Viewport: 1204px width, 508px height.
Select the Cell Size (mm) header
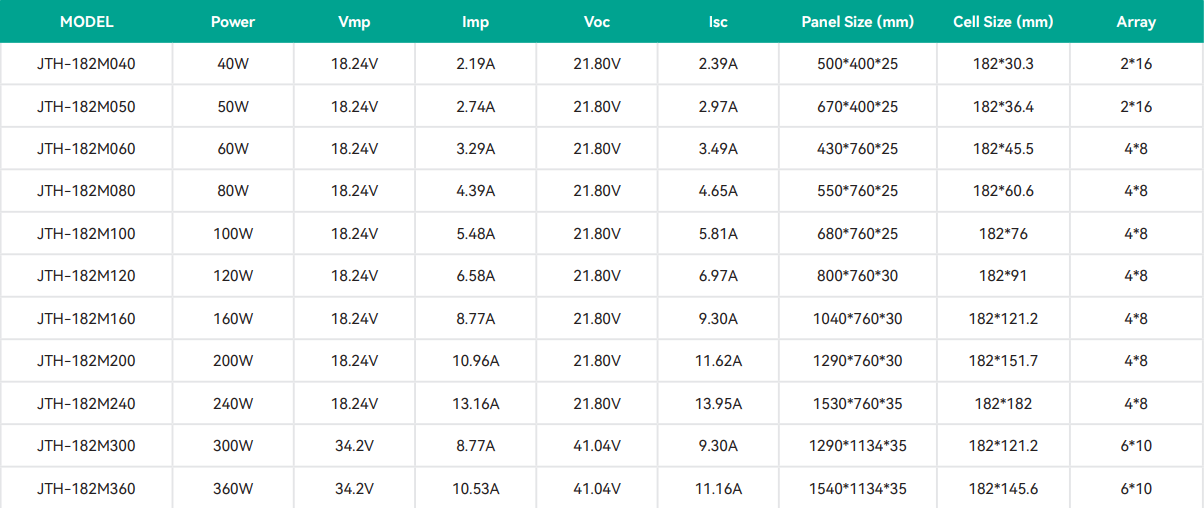point(1003,22)
